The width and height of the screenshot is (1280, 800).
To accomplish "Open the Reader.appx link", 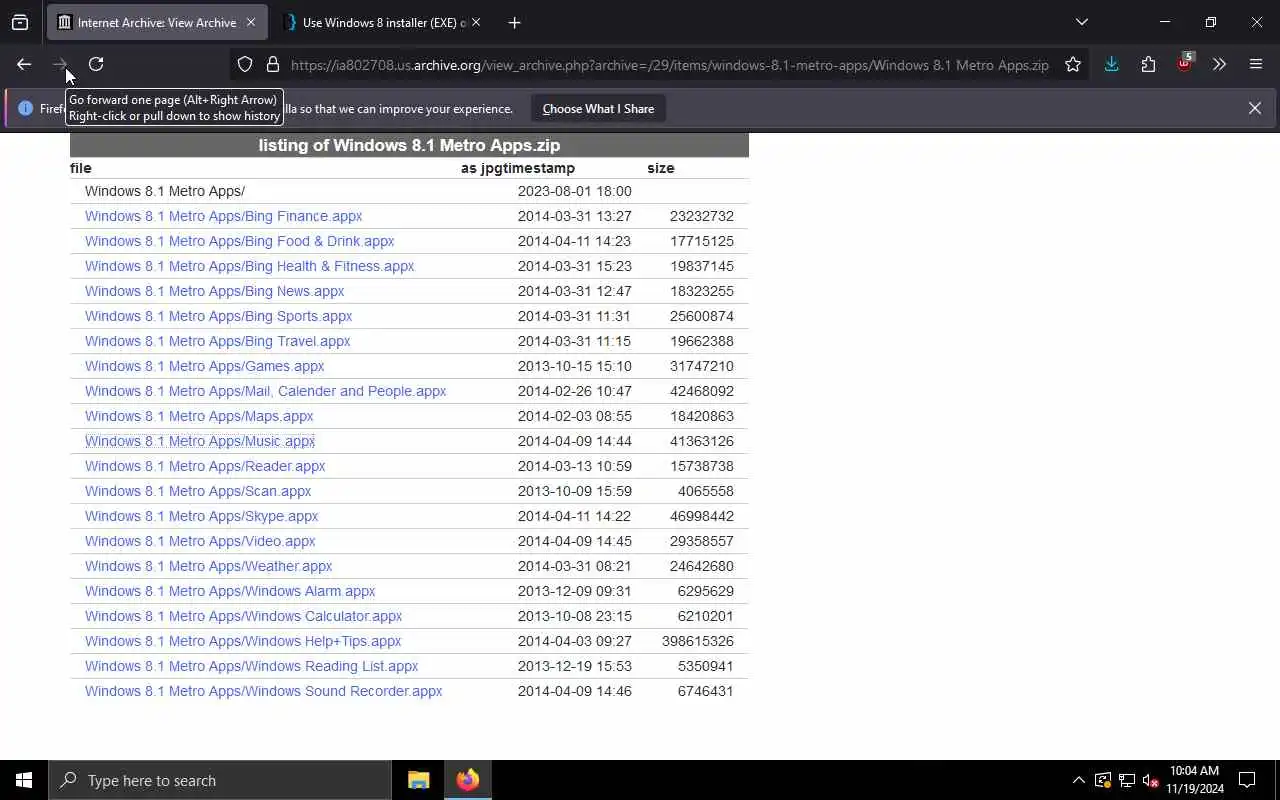I will 205,466.
